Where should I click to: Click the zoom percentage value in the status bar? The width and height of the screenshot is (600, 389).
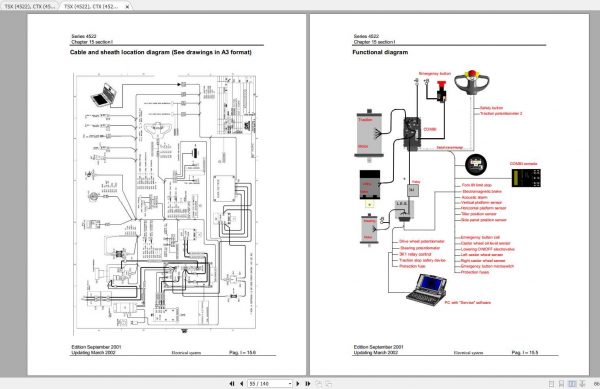click(596, 383)
